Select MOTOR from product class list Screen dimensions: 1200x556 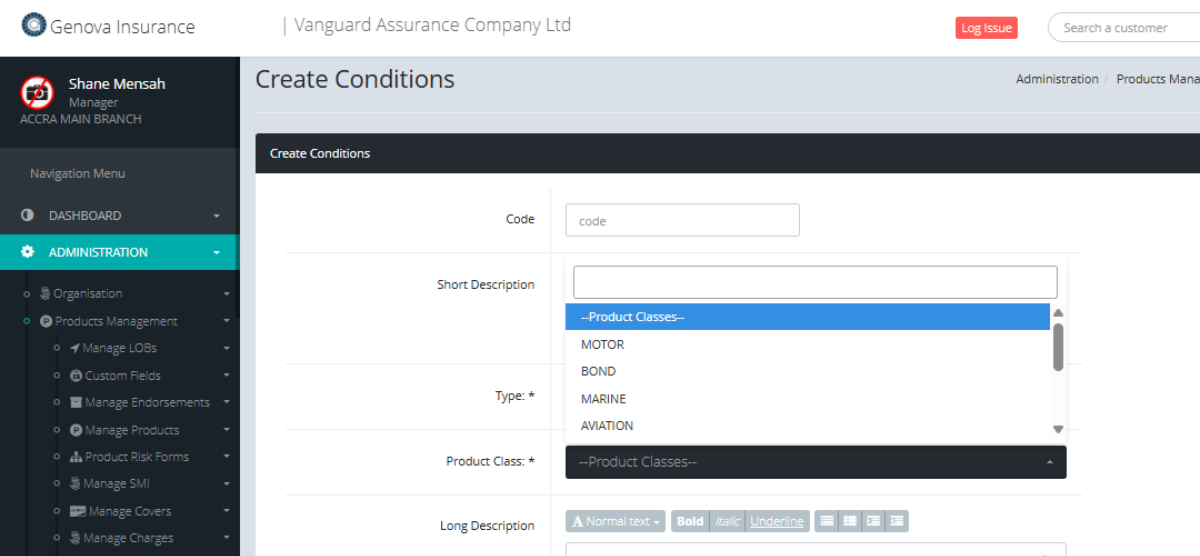(x=602, y=344)
